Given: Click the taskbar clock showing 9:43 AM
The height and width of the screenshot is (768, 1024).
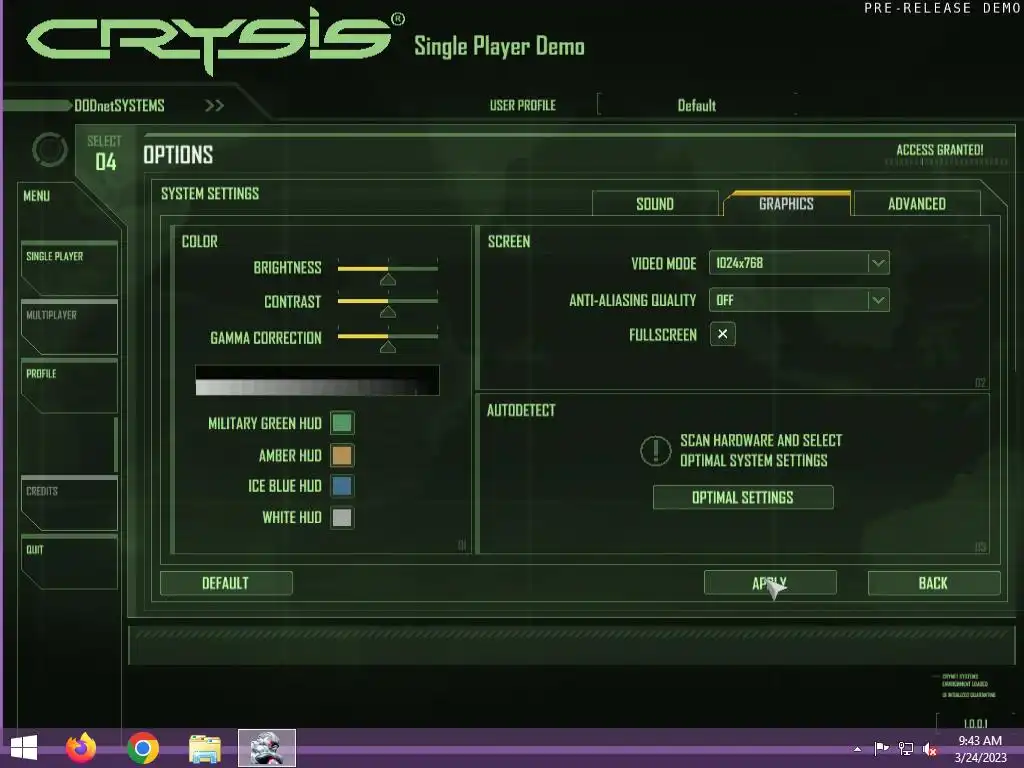Looking at the screenshot, I should 980,749.
